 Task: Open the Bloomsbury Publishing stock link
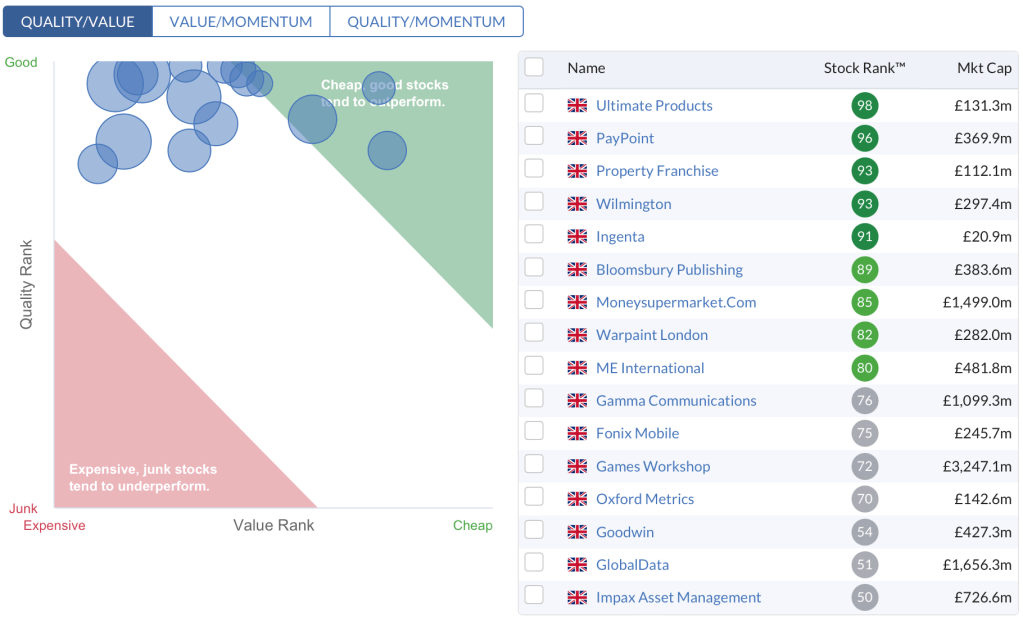tap(669, 269)
